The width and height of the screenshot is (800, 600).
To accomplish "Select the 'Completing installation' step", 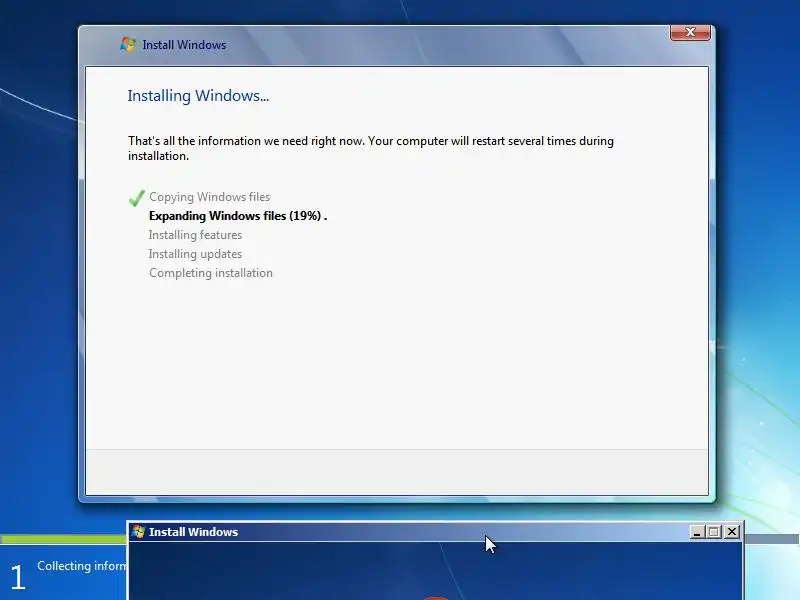I will click(x=211, y=273).
